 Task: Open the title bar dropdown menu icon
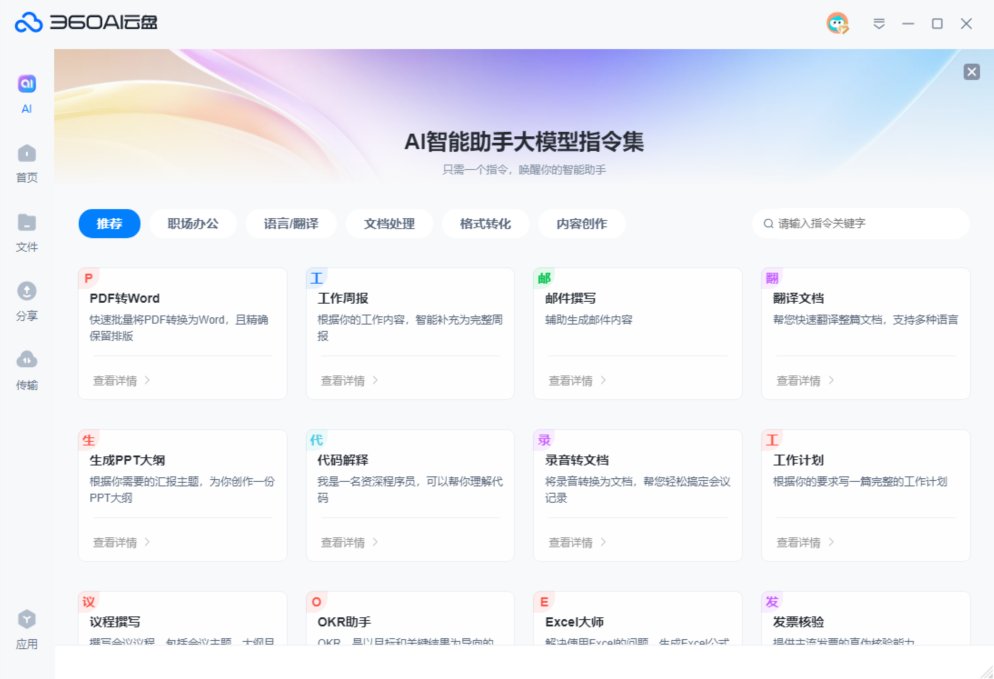point(879,23)
